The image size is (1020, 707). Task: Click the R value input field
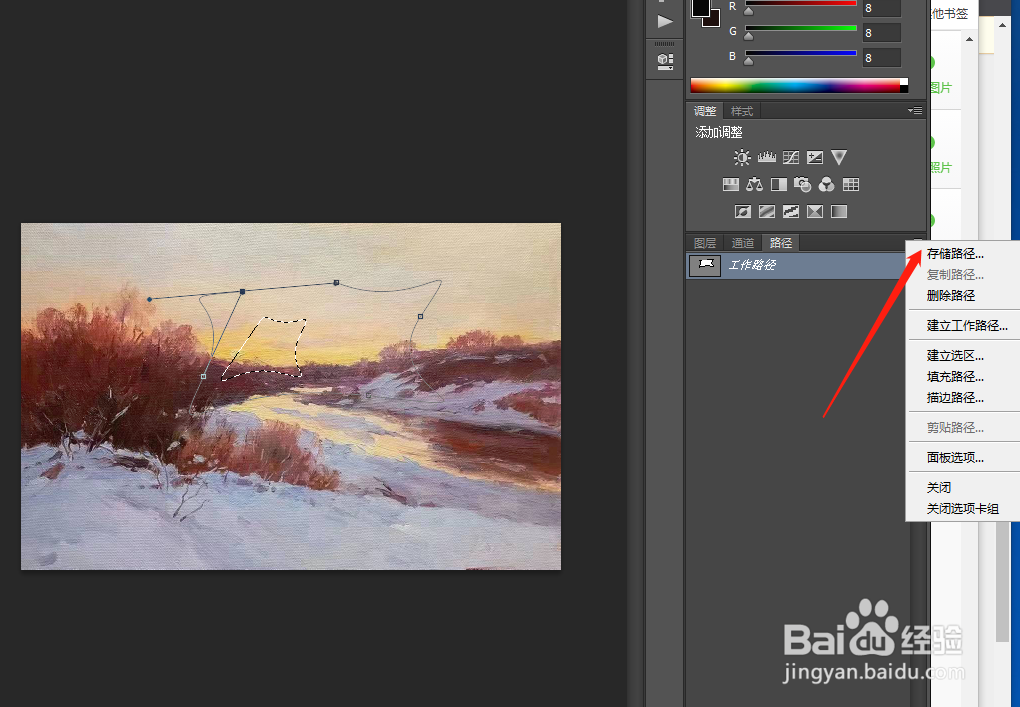pos(881,8)
